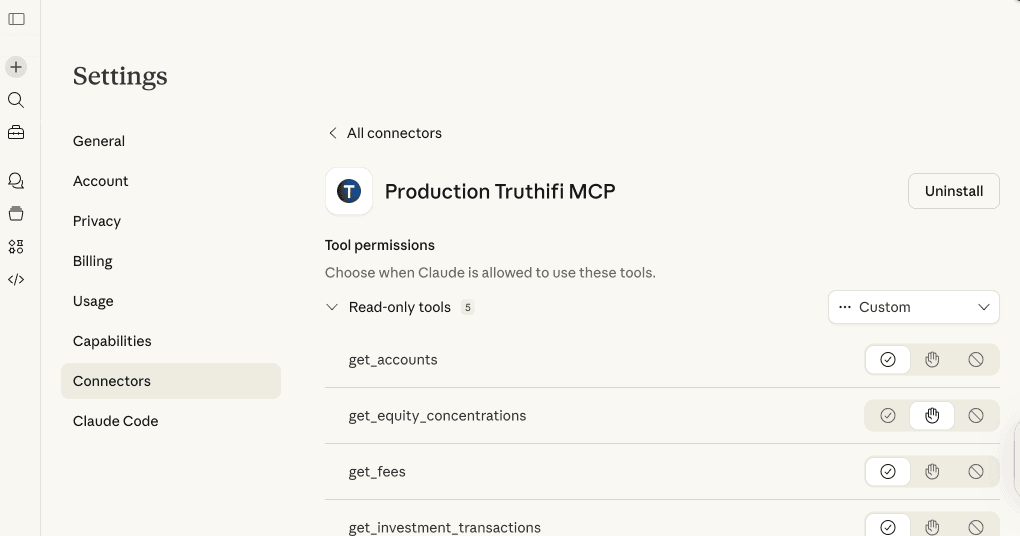
Task: Open the Capabilities settings tab
Action: (x=112, y=341)
